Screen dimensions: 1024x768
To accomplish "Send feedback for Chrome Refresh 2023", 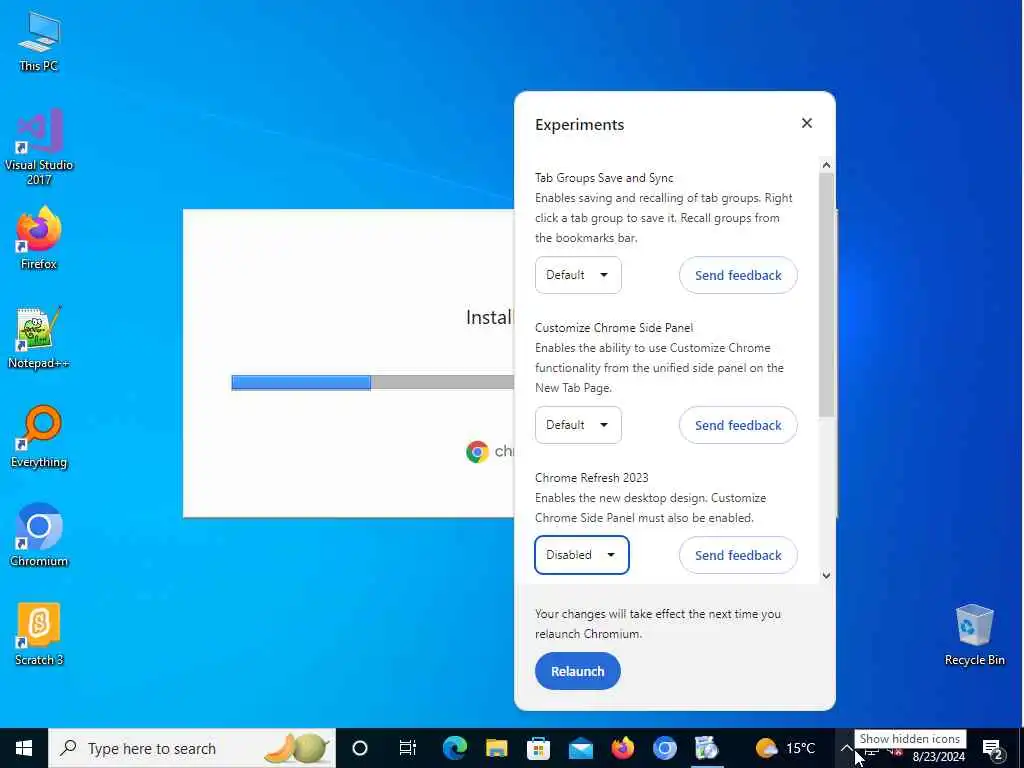I will point(738,555).
